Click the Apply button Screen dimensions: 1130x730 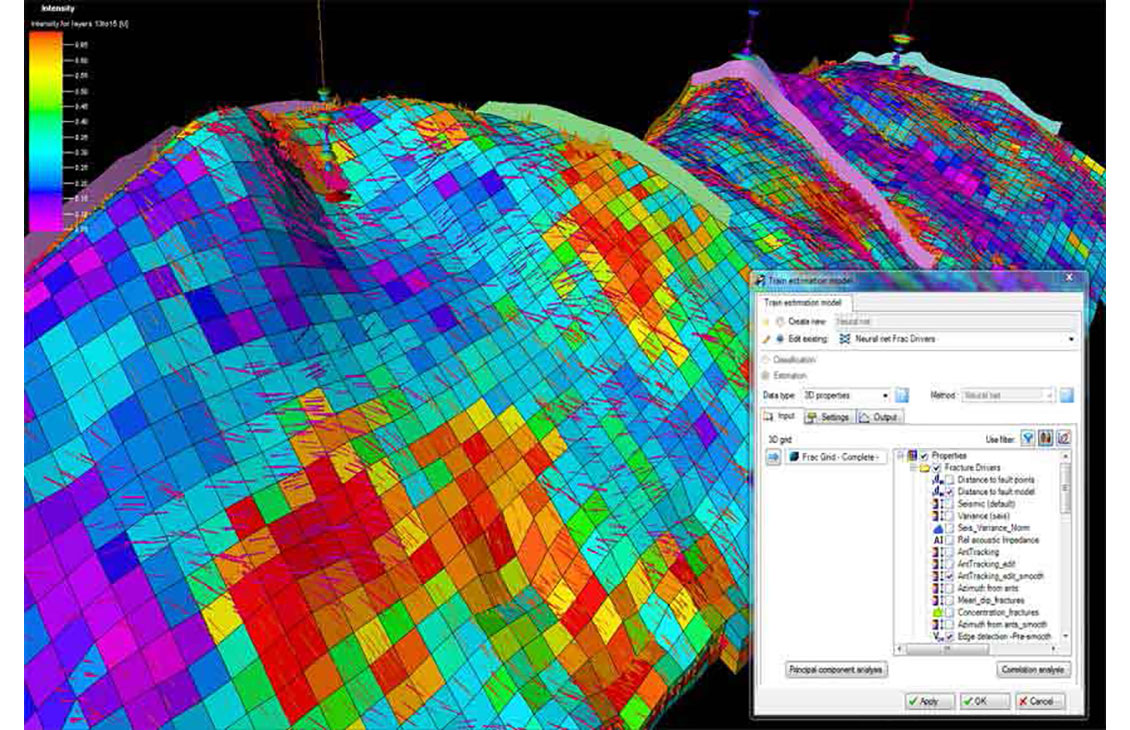[930, 700]
